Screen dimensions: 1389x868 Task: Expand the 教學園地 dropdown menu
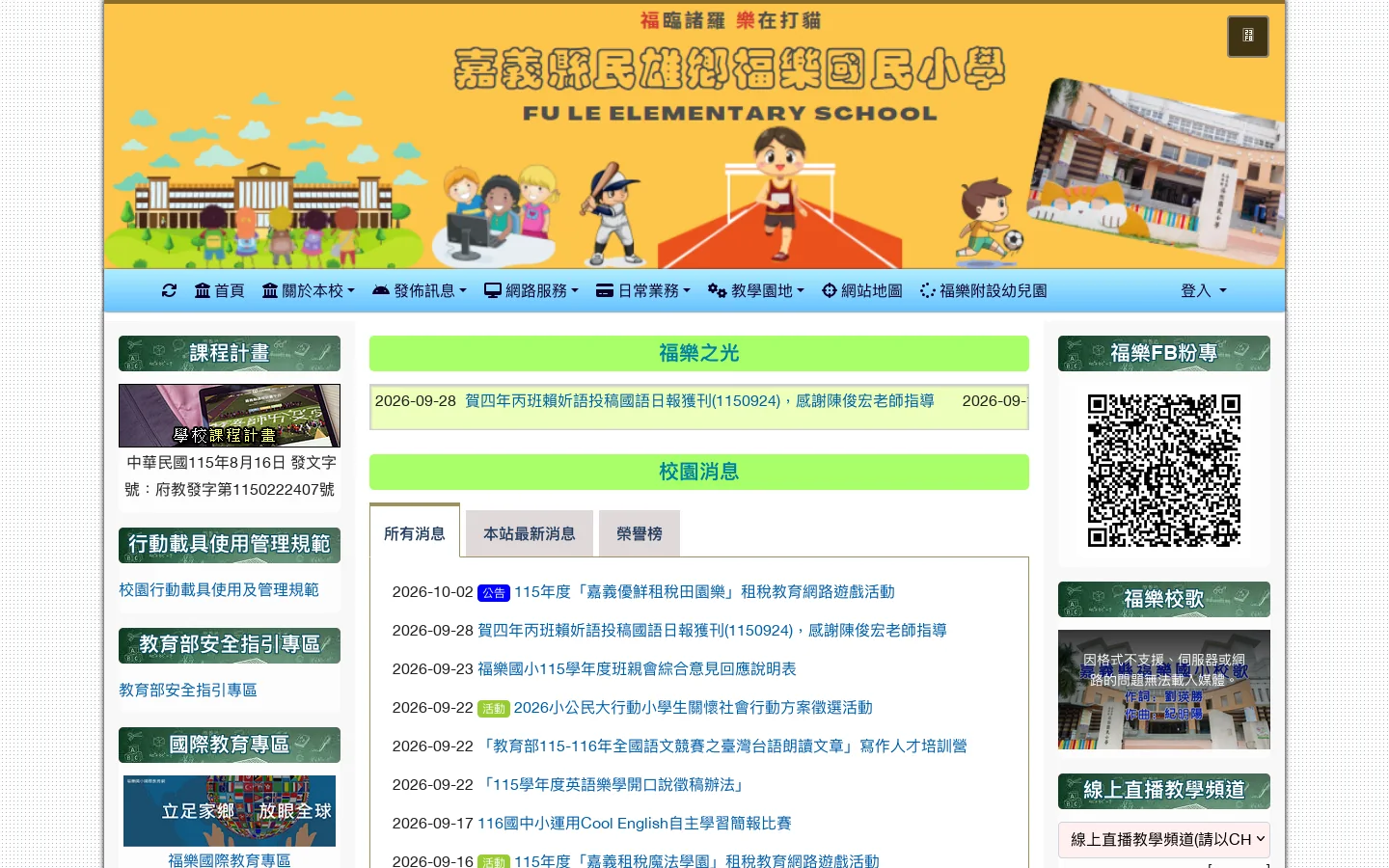click(x=756, y=290)
